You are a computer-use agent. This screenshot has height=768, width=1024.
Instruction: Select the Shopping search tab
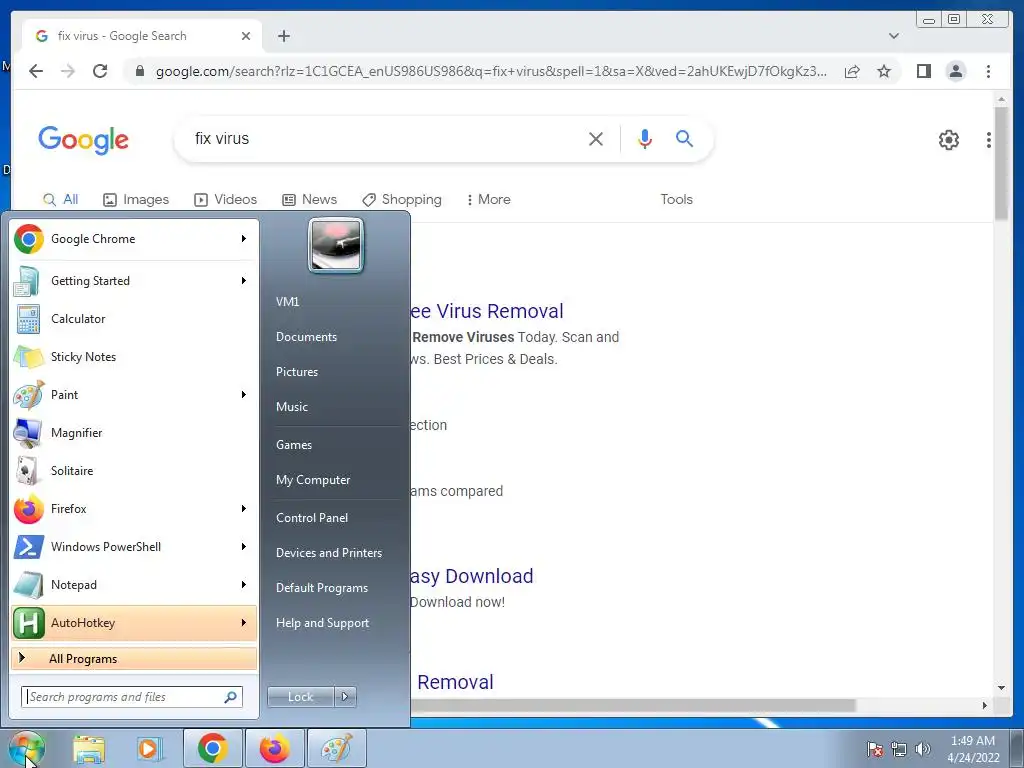402,199
